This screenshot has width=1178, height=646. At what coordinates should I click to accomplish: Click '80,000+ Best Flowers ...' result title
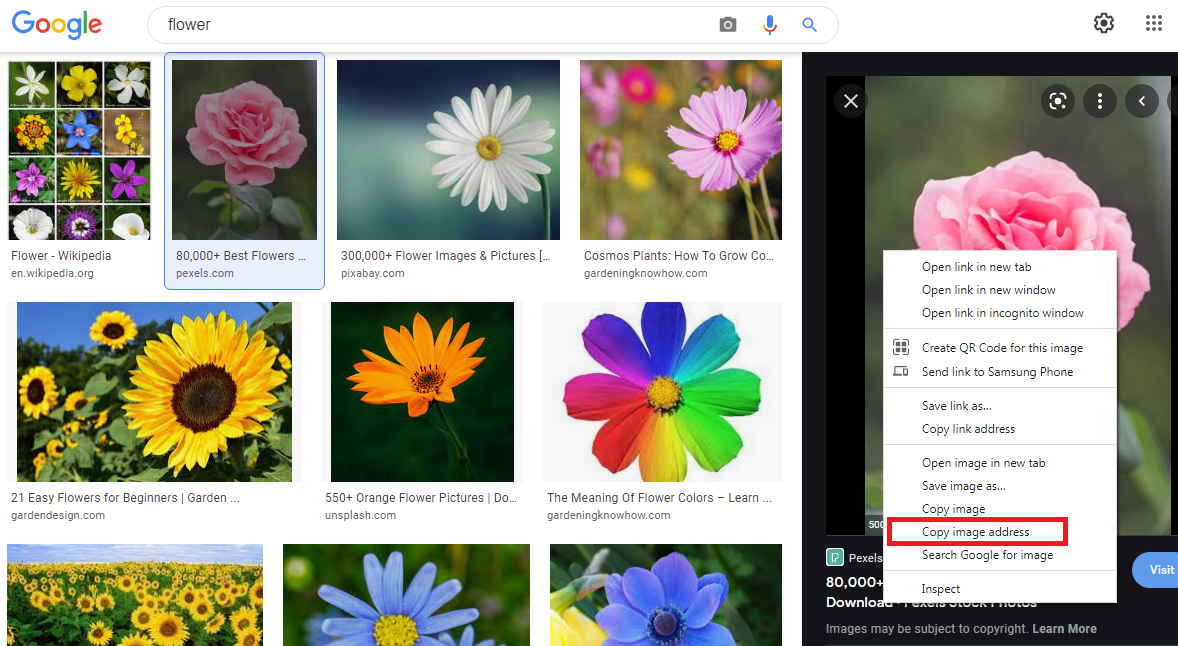[240, 255]
